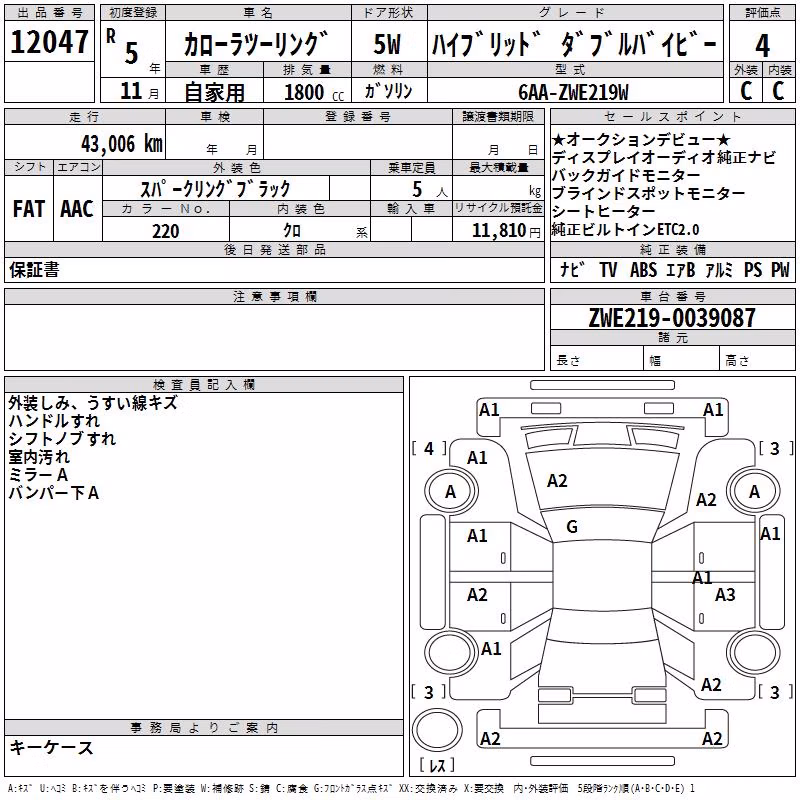This screenshot has height=800, width=800.
Task: Click the inspector note ハンドルすれ
Action: [x=54, y=421]
